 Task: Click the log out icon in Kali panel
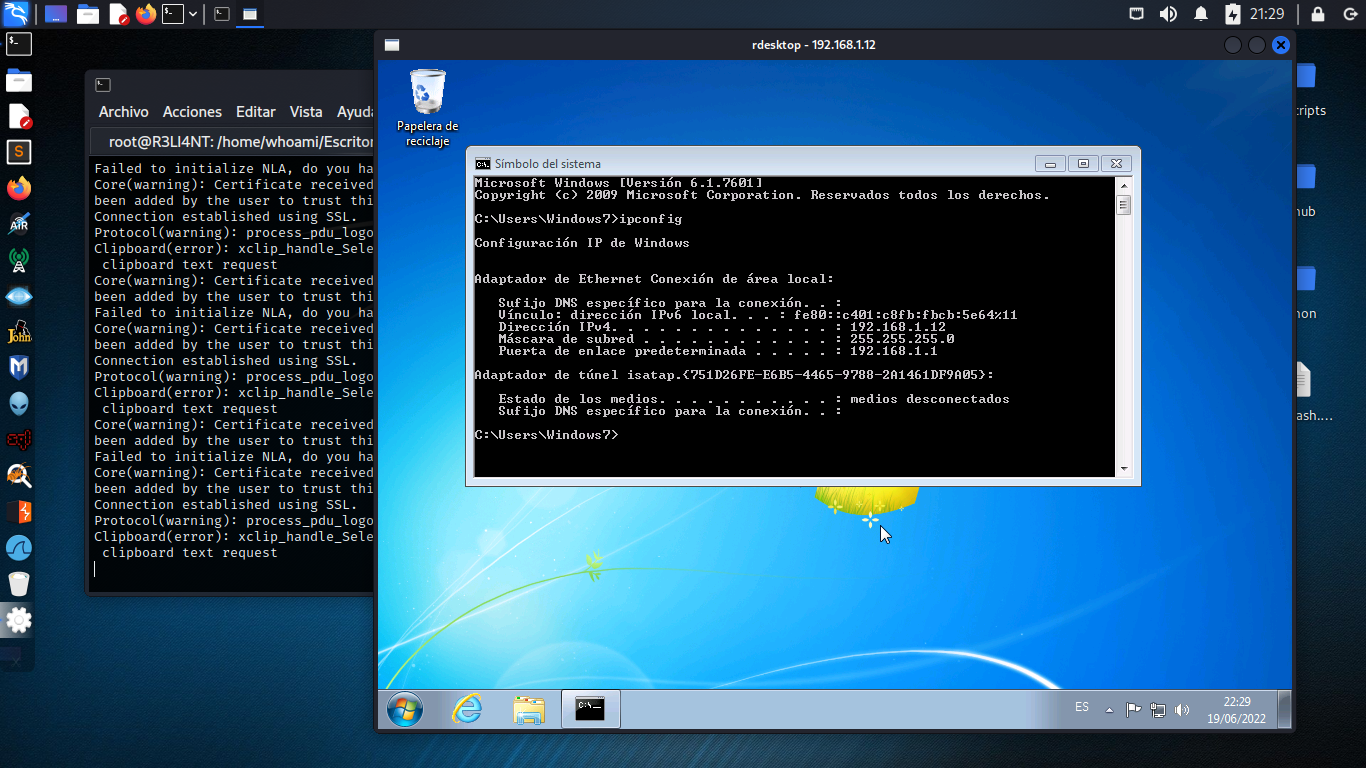click(1348, 14)
